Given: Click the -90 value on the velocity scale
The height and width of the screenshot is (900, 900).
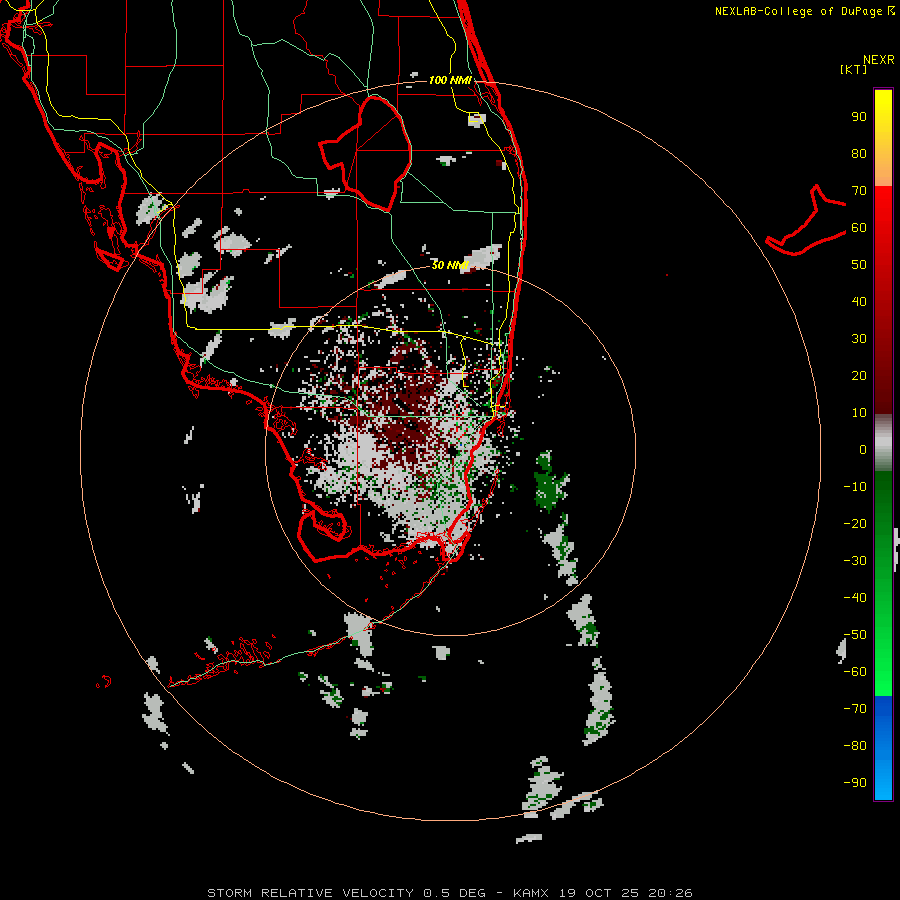Looking at the screenshot, I should click(x=855, y=783).
